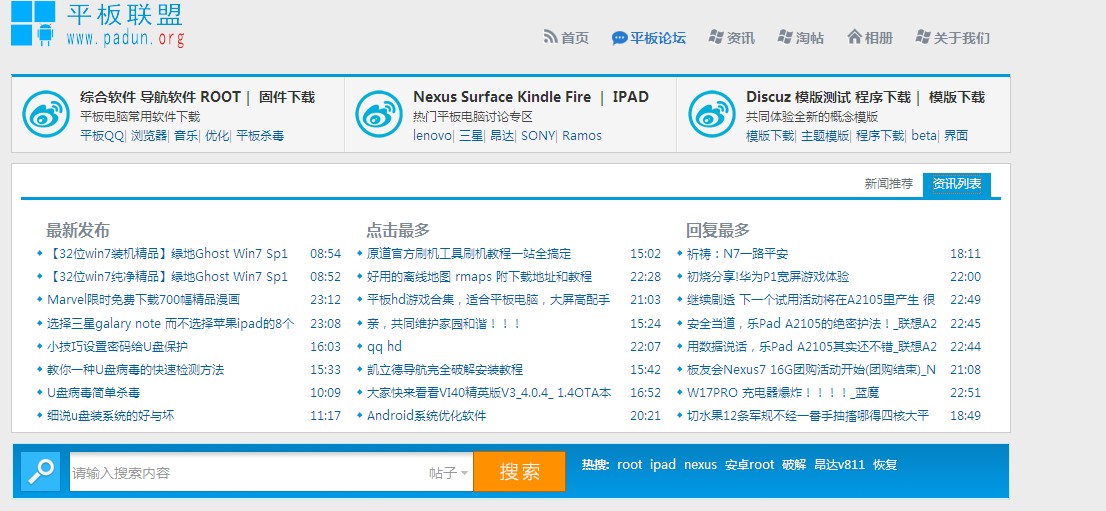Open 平板论坛 in the navigation bar
Viewport: 1106px width, 511px height.
[x=649, y=38]
